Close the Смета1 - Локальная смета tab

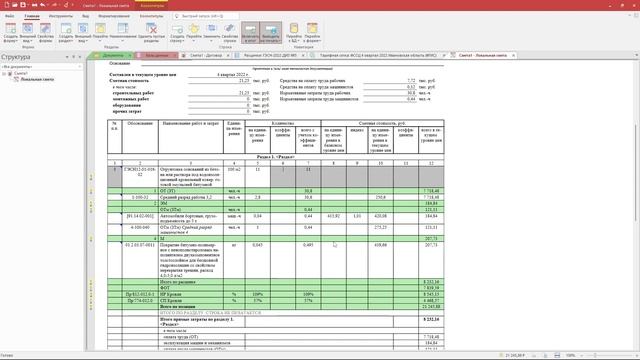(513, 55)
